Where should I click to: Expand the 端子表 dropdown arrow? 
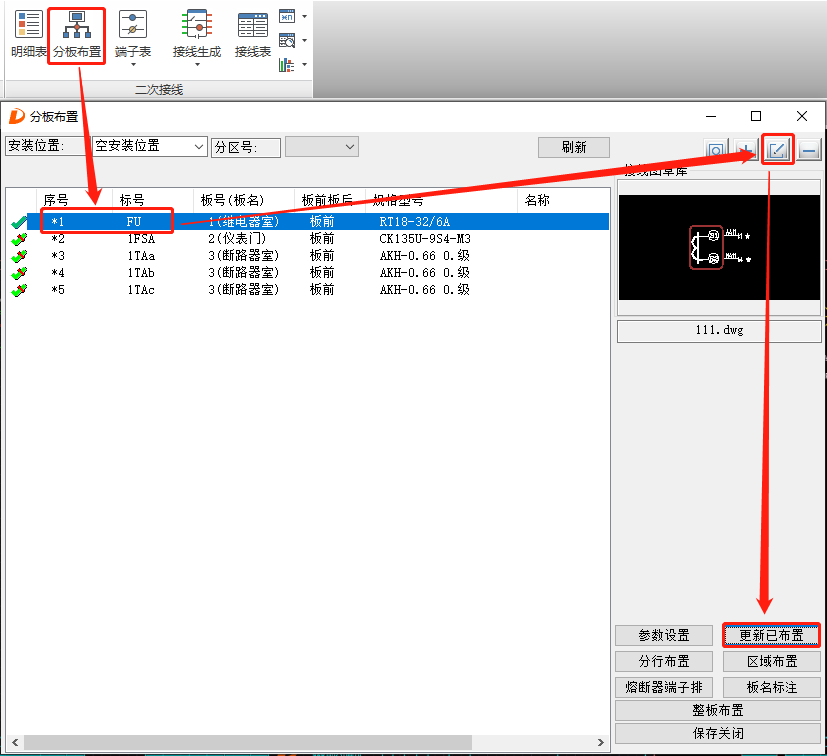click(x=133, y=64)
